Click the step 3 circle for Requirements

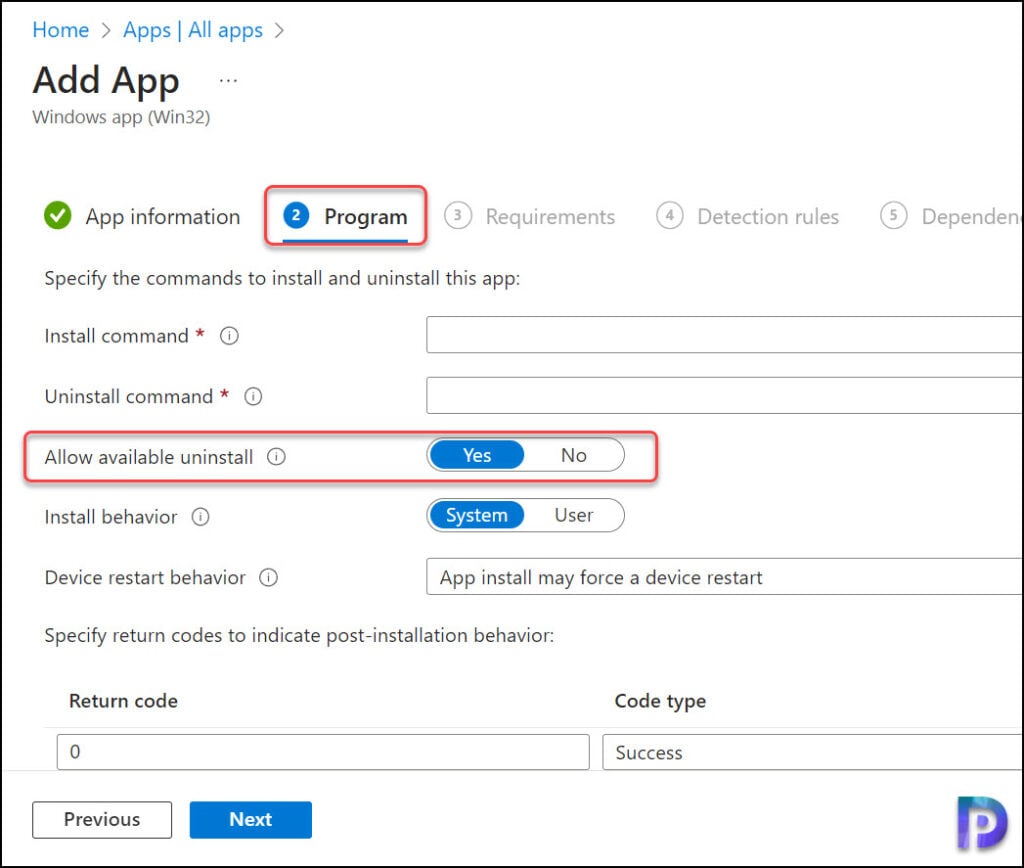[458, 216]
